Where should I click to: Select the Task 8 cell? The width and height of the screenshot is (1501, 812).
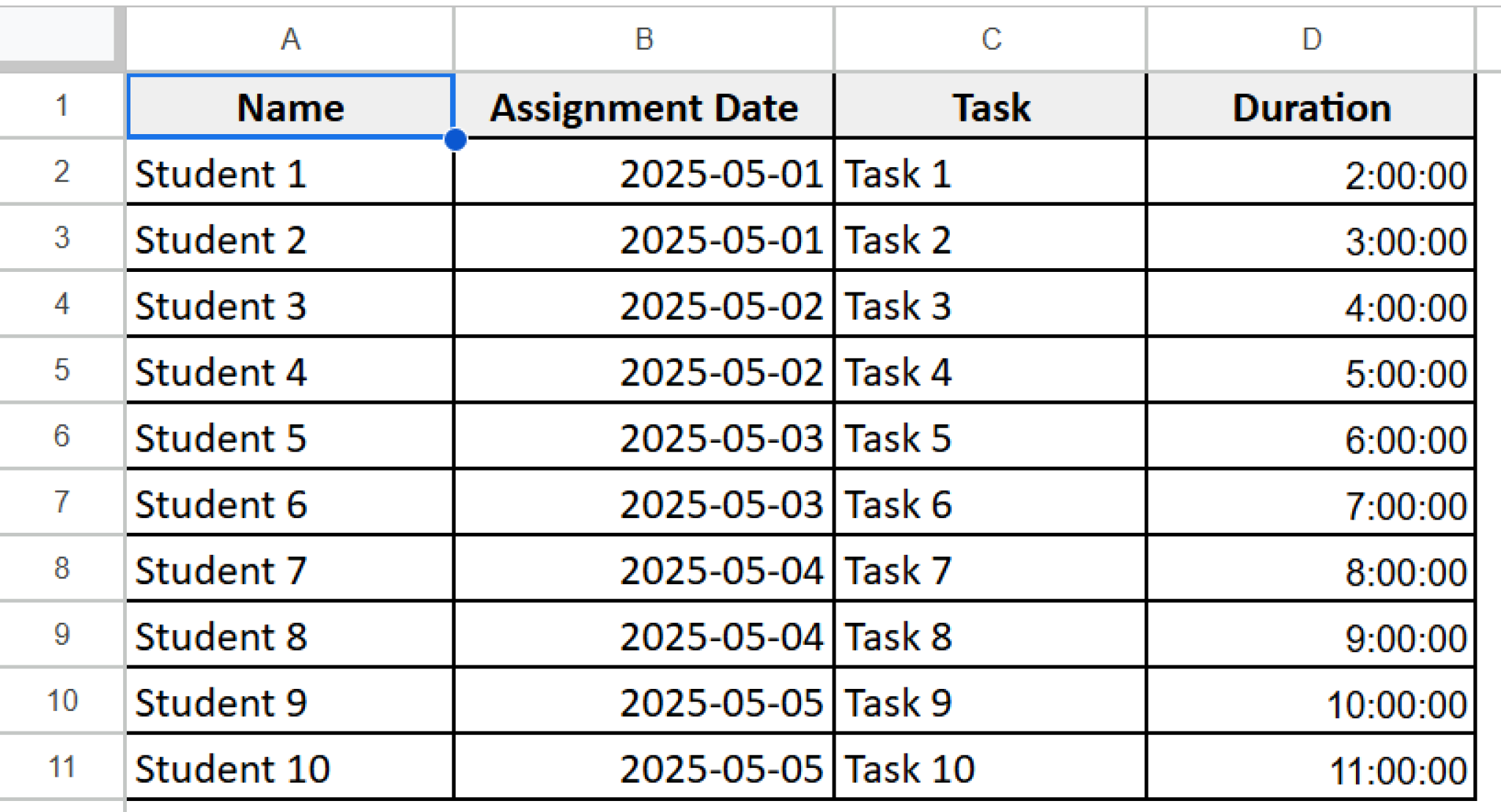click(x=989, y=636)
